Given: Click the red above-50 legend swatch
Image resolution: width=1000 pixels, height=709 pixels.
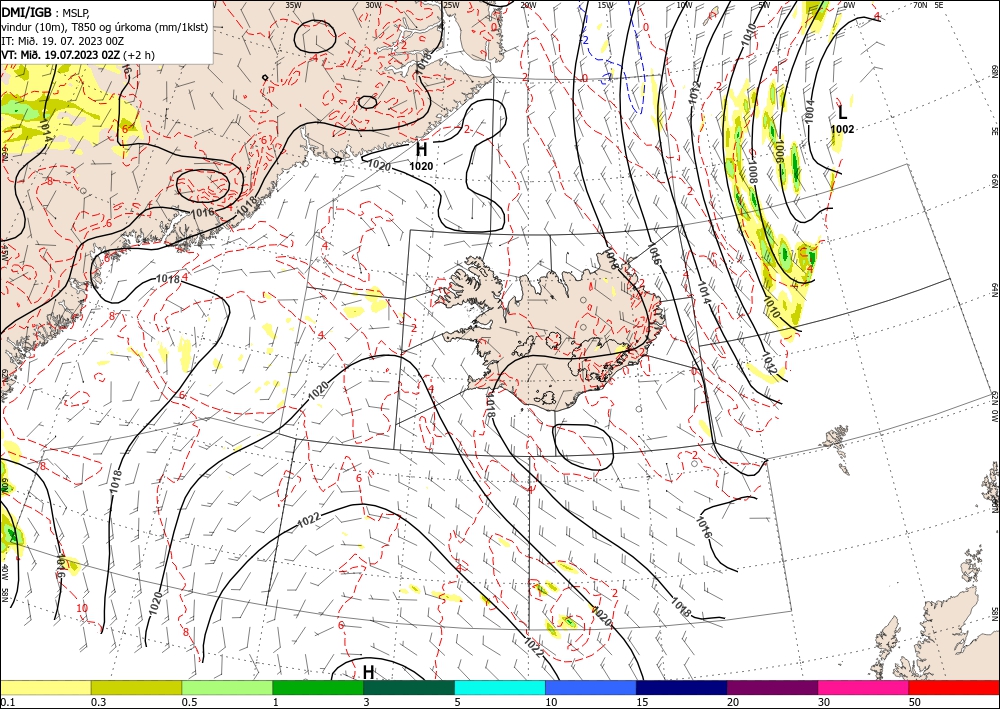Looking at the screenshot, I should 954,687.
